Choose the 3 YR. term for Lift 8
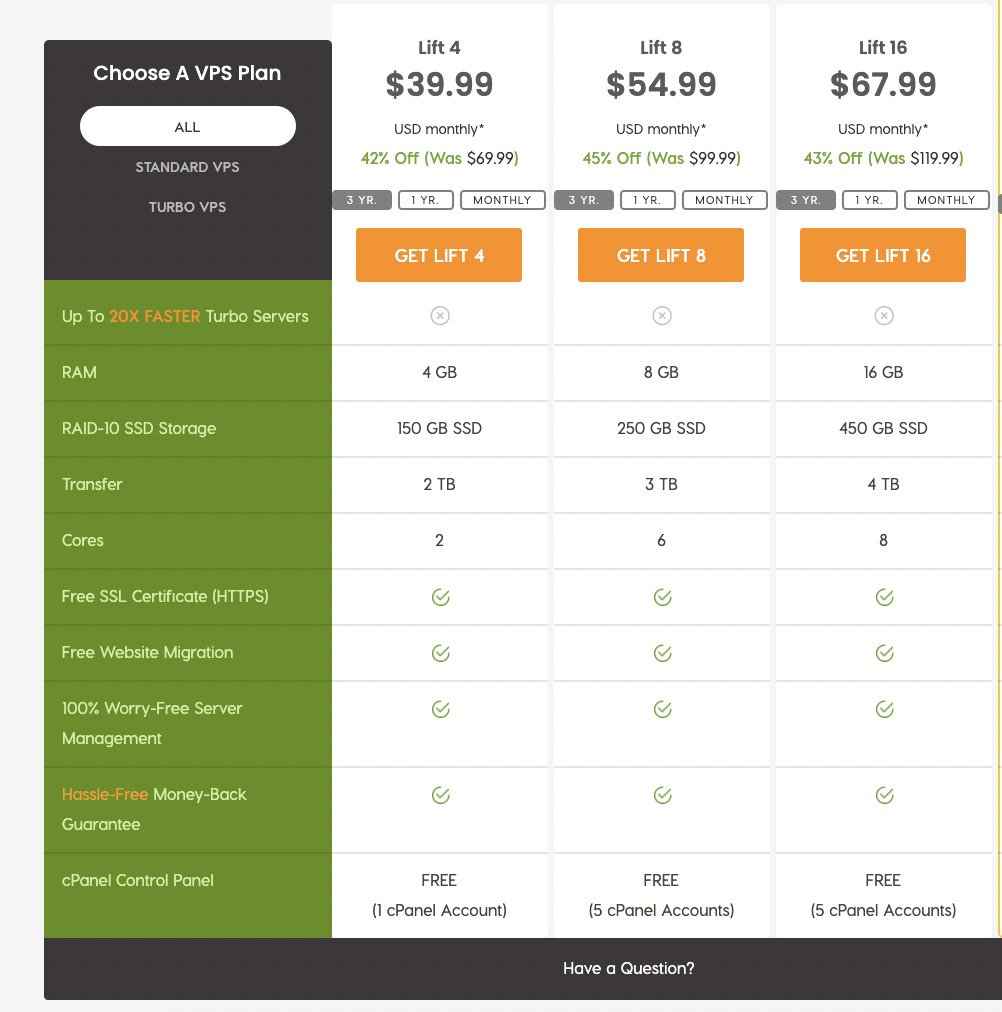This screenshot has width=1002, height=1012. pyautogui.click(x=584, y=200)
